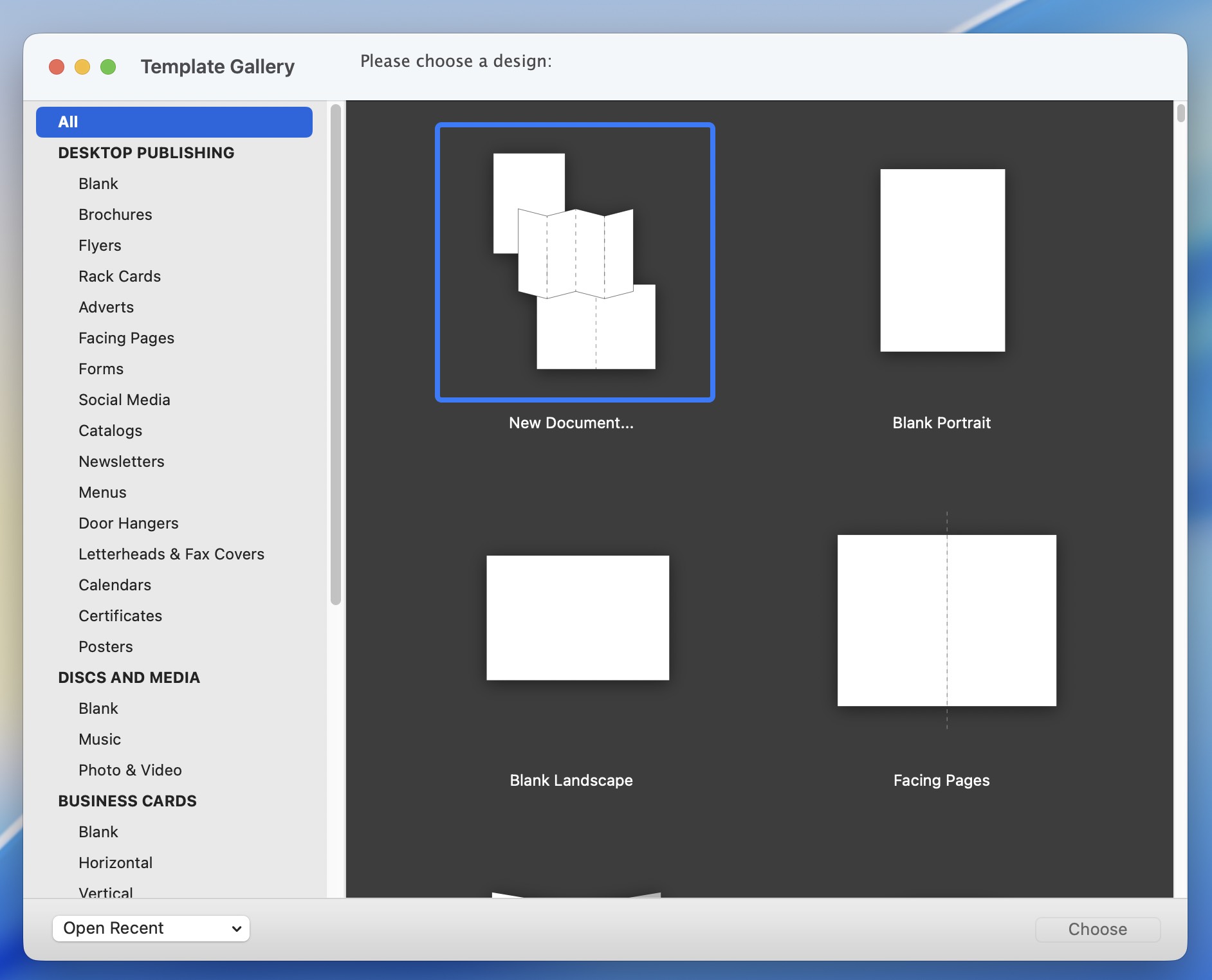Open Photo & Video under Discs and Media

[130, 770]
